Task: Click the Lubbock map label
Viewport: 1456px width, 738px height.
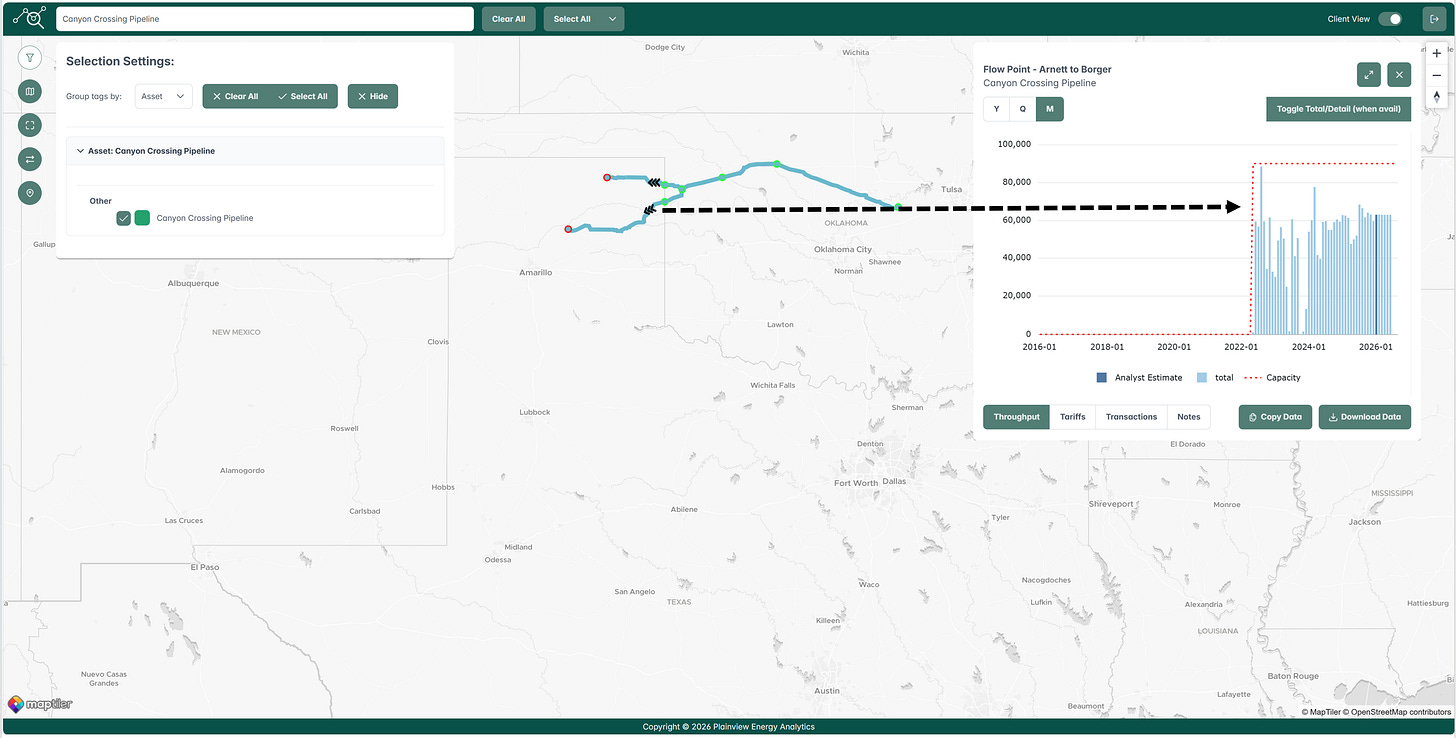Action: [535, 412]
